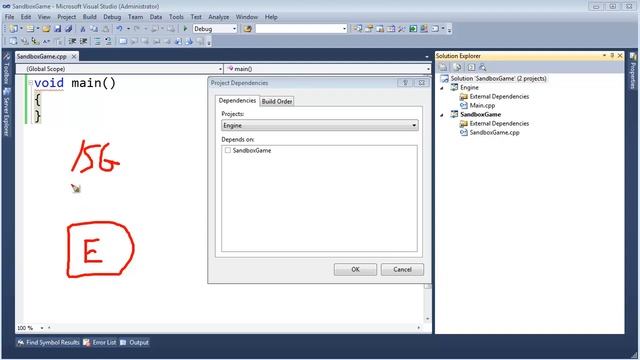The image size is (640, 360).
Task: Click the Comment Out Lines icon
Action: 98,41
